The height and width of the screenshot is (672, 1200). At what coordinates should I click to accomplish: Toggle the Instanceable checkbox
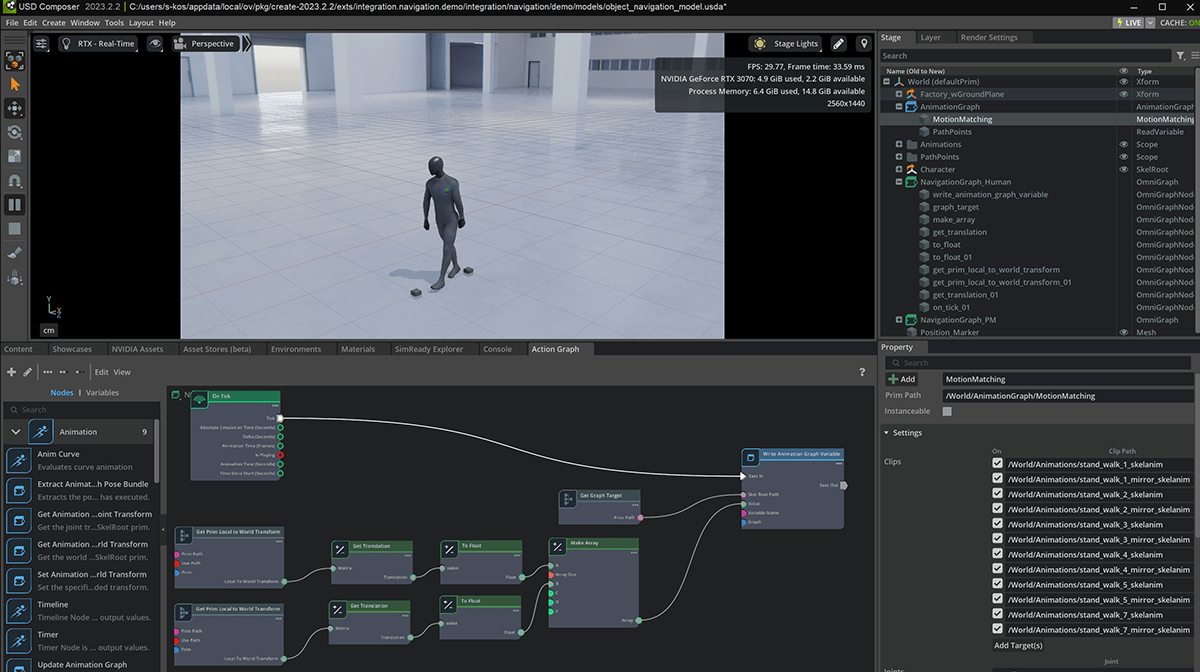coord(947,411)
